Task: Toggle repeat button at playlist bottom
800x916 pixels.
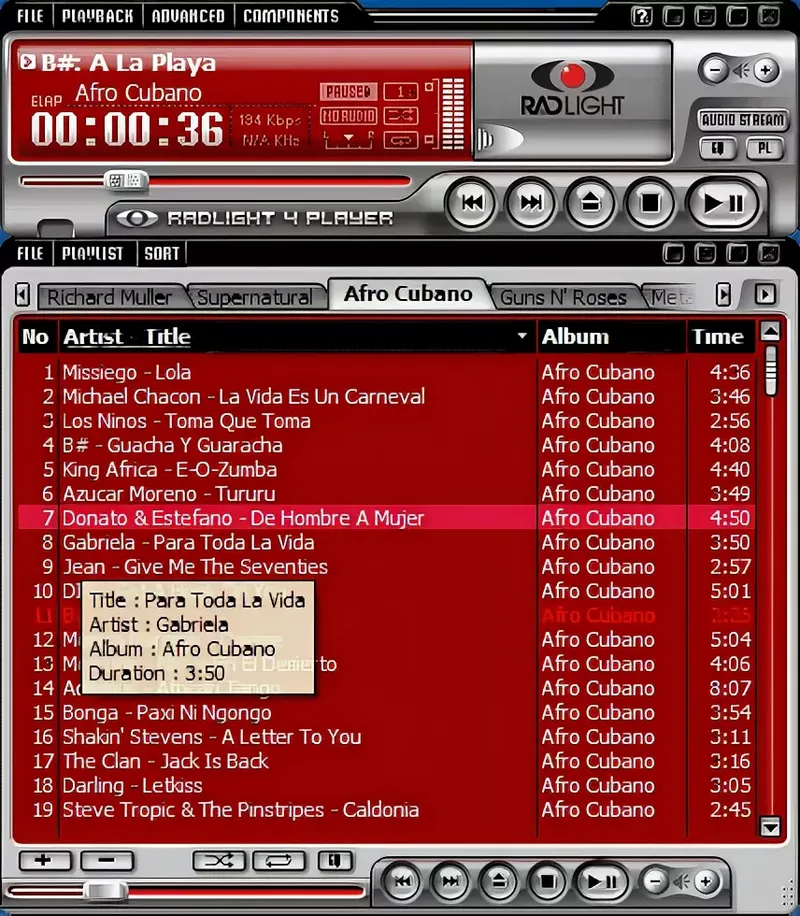Action: [x=279, y=861]
